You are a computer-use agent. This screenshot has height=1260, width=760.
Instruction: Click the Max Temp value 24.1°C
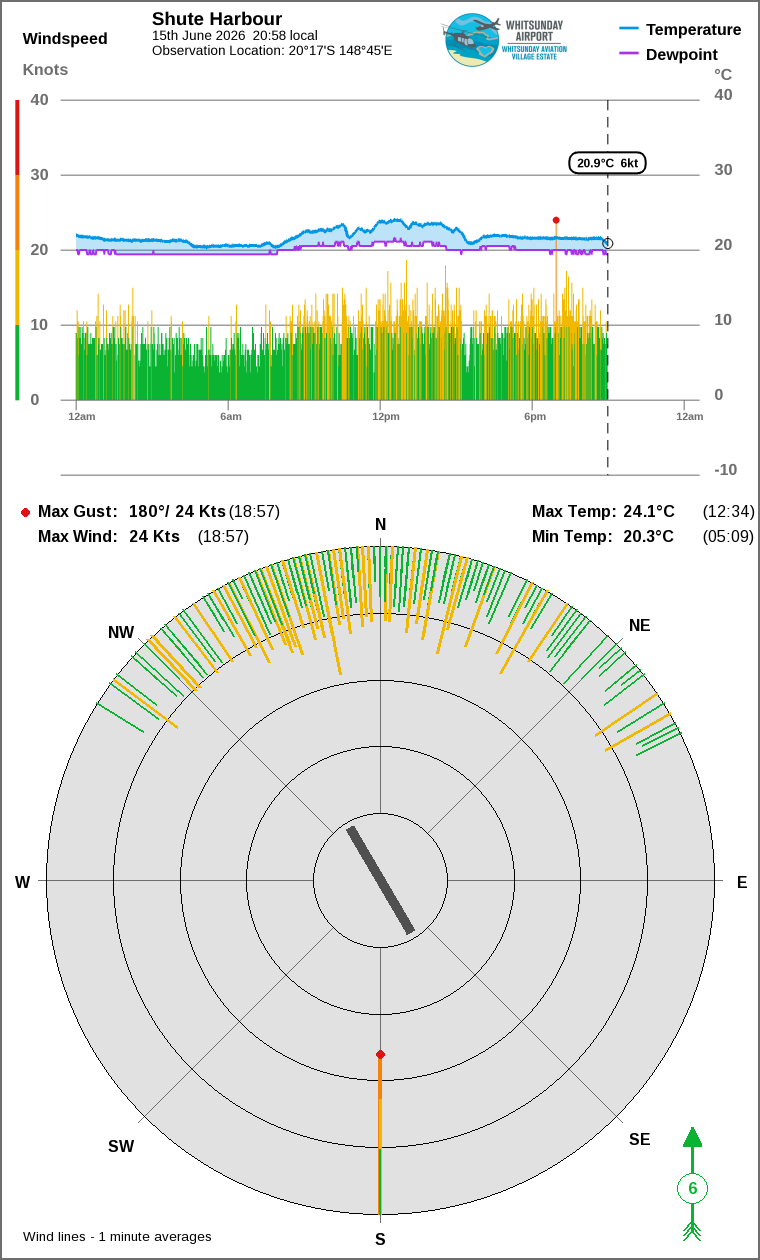tap(649, 511)
